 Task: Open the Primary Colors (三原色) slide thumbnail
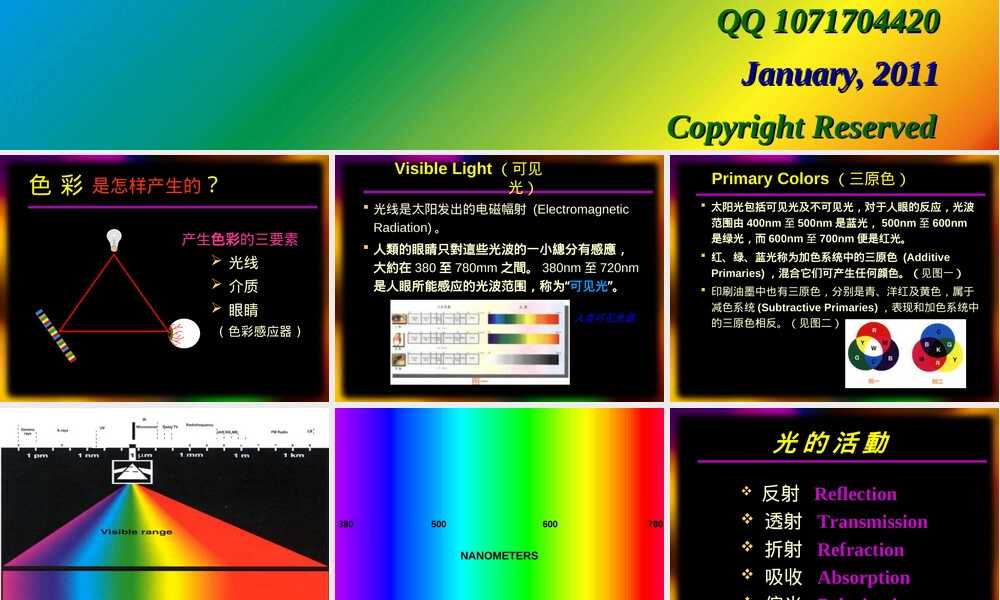point(834,278)
